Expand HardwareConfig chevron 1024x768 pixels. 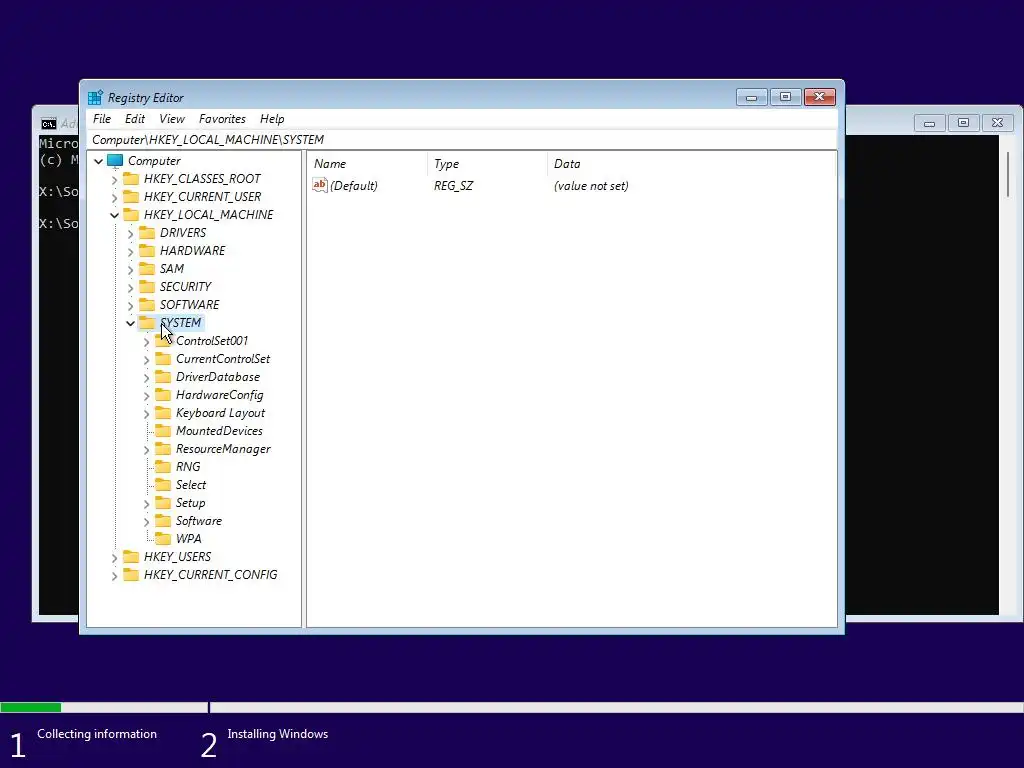point(146,395)
